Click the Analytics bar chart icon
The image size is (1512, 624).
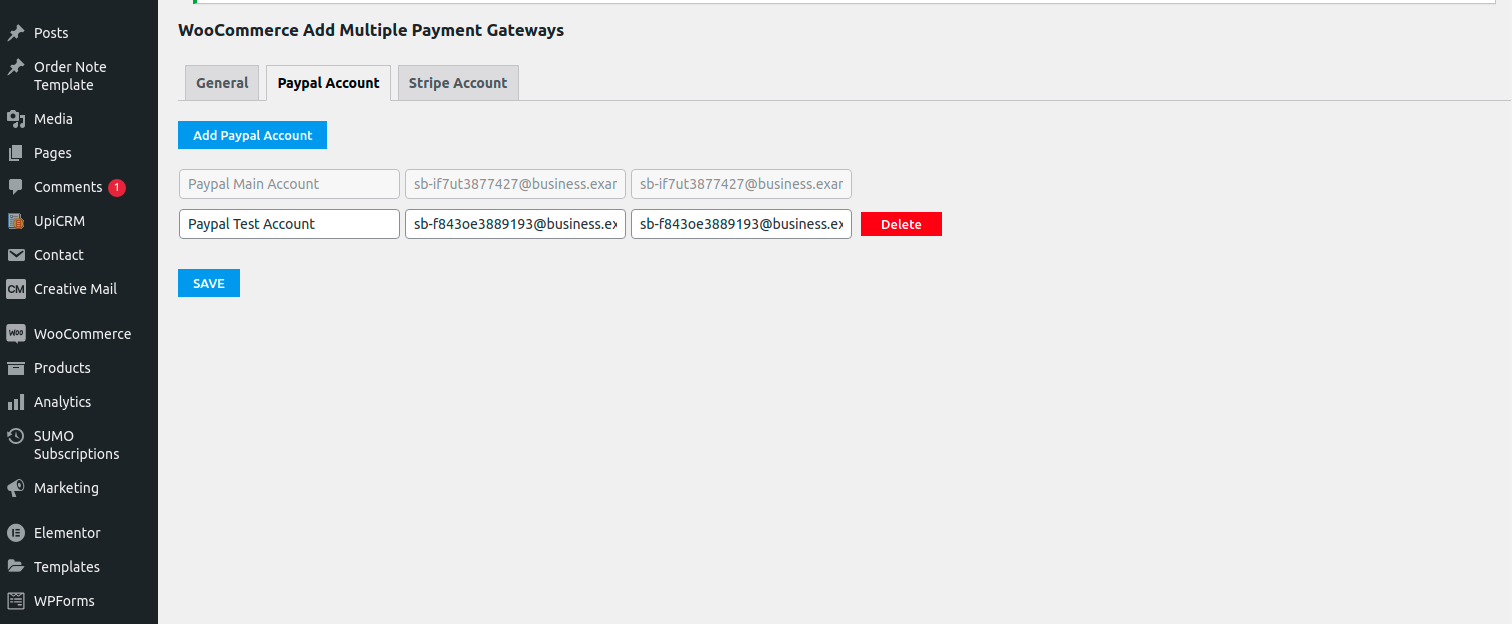click(16, 402)
